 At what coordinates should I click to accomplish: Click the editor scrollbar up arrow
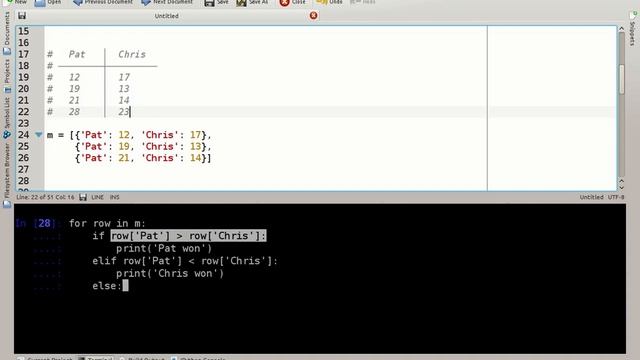click(x=621, y=29)
